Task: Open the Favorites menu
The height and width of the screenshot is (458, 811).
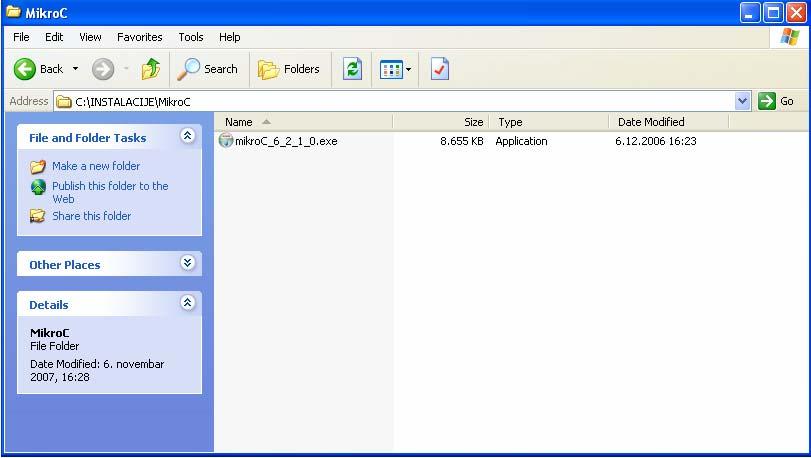Action: [140, 37]
